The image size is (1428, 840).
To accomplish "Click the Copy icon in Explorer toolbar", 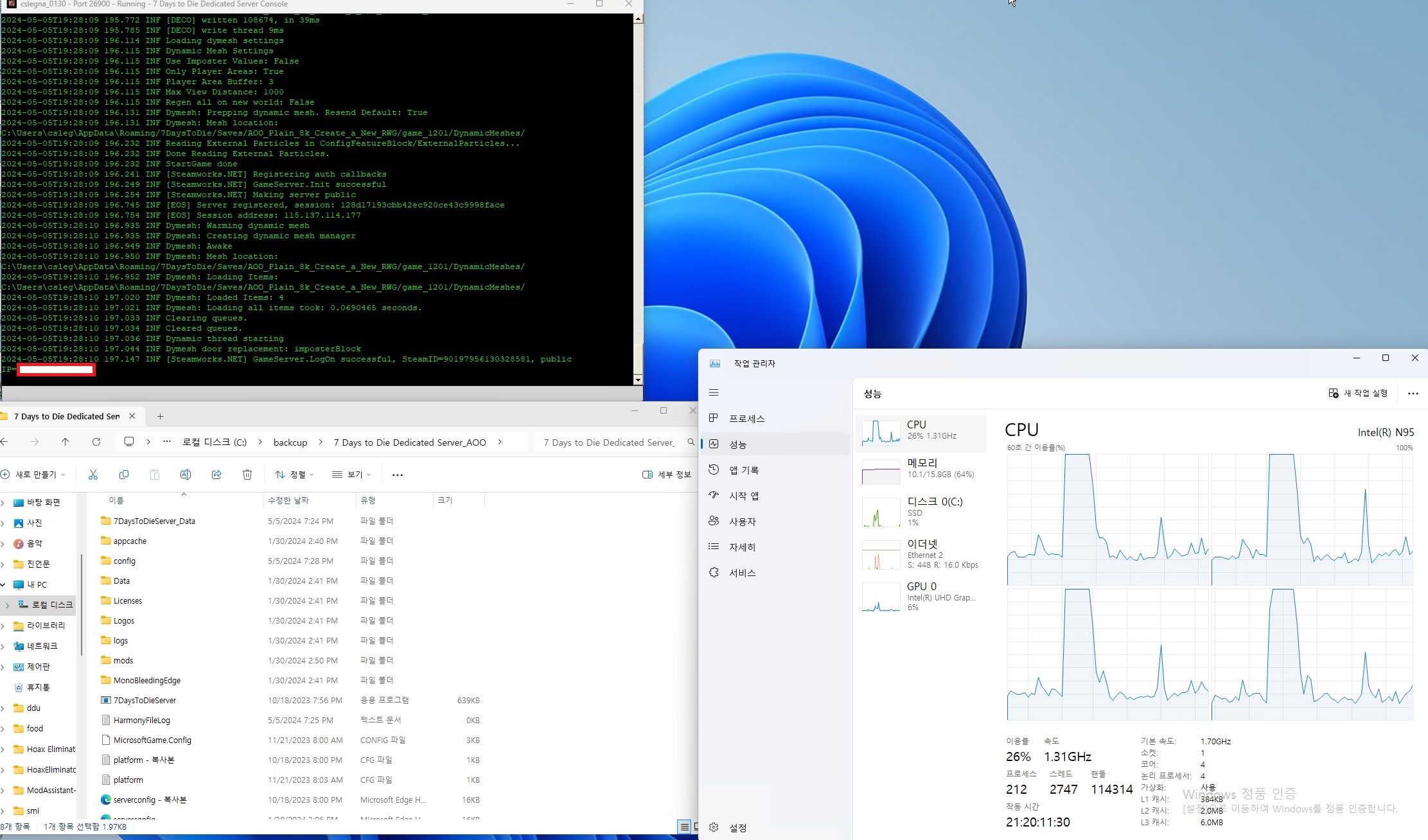I will (124, 475).
